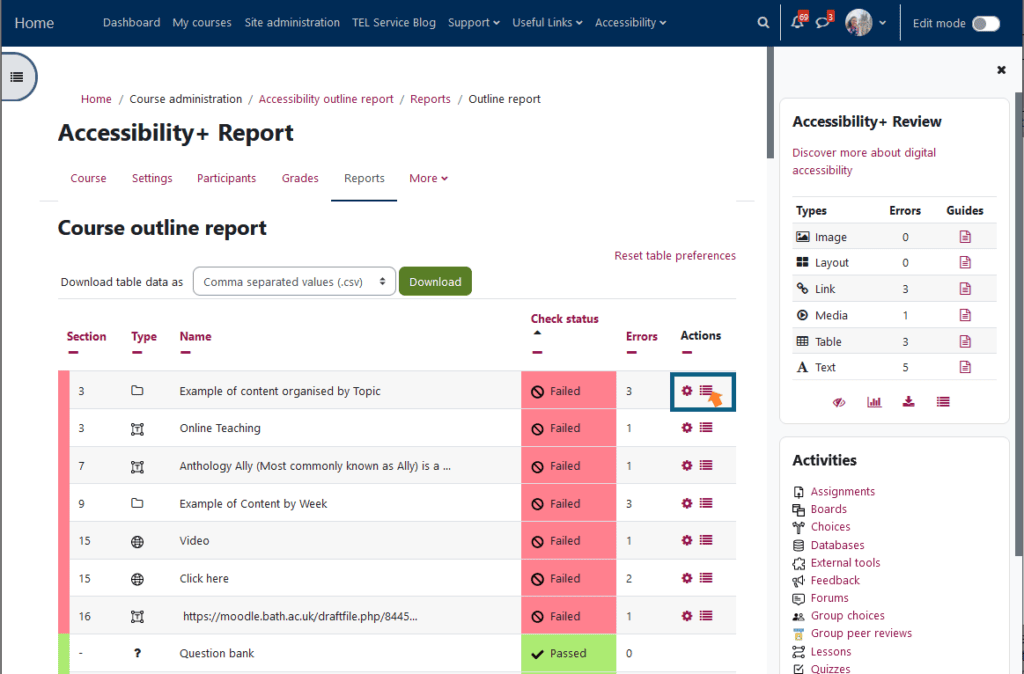The image size is (1024, 674).
Task: Open notifications bell icon
Action: point(798,22)
